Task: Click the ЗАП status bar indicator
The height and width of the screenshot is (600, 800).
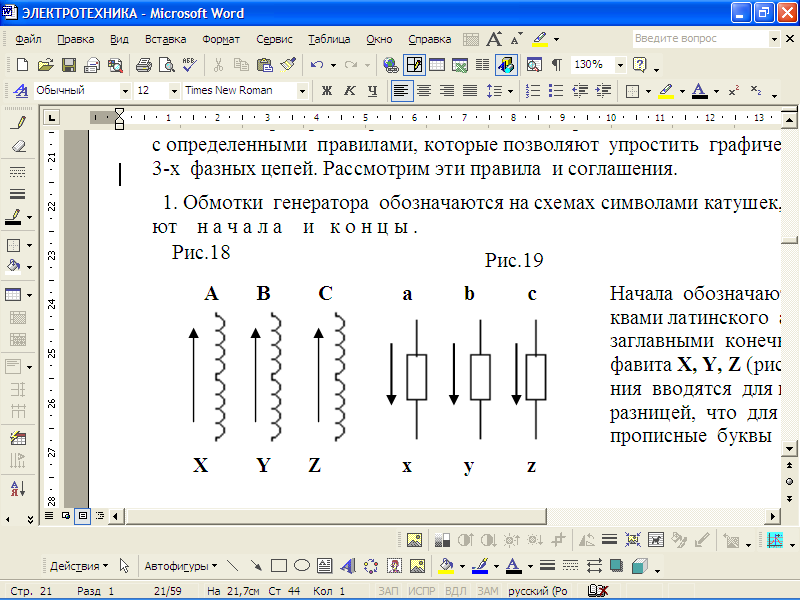Action: 388,591
